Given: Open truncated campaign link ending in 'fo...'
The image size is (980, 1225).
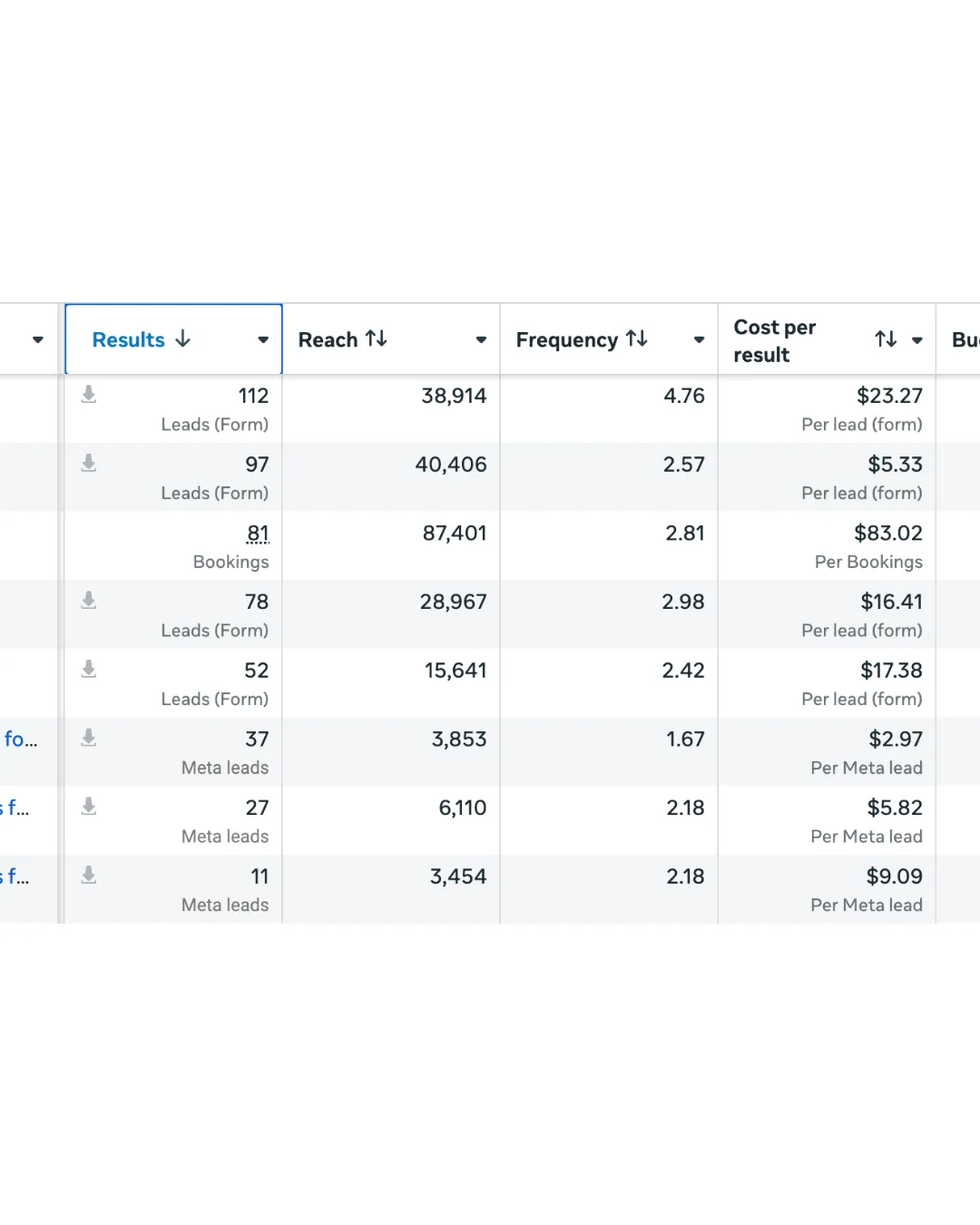Looking at the screenshot, I should pos(20,740).
